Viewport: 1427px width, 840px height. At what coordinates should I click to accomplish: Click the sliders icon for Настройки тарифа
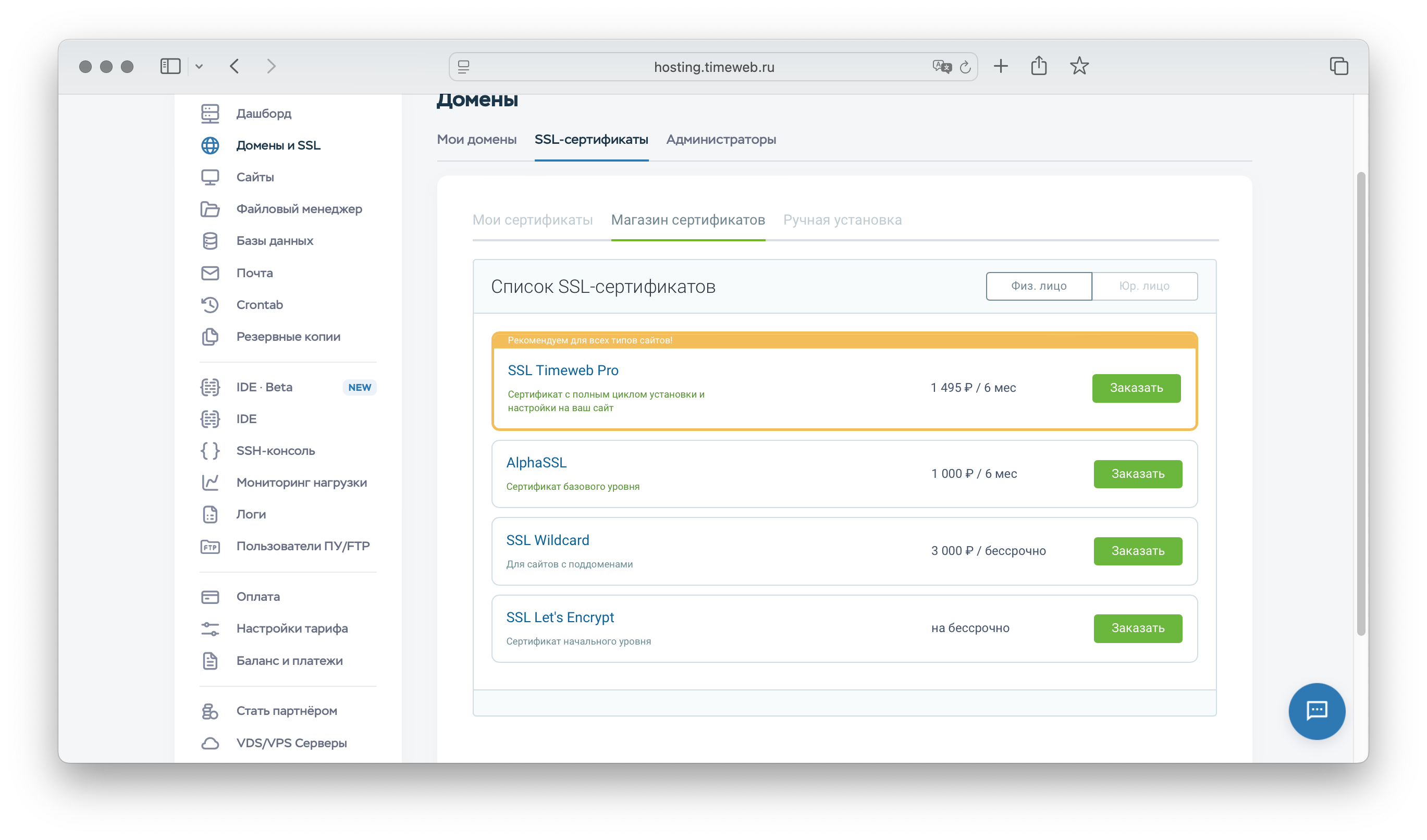[210, 628]
